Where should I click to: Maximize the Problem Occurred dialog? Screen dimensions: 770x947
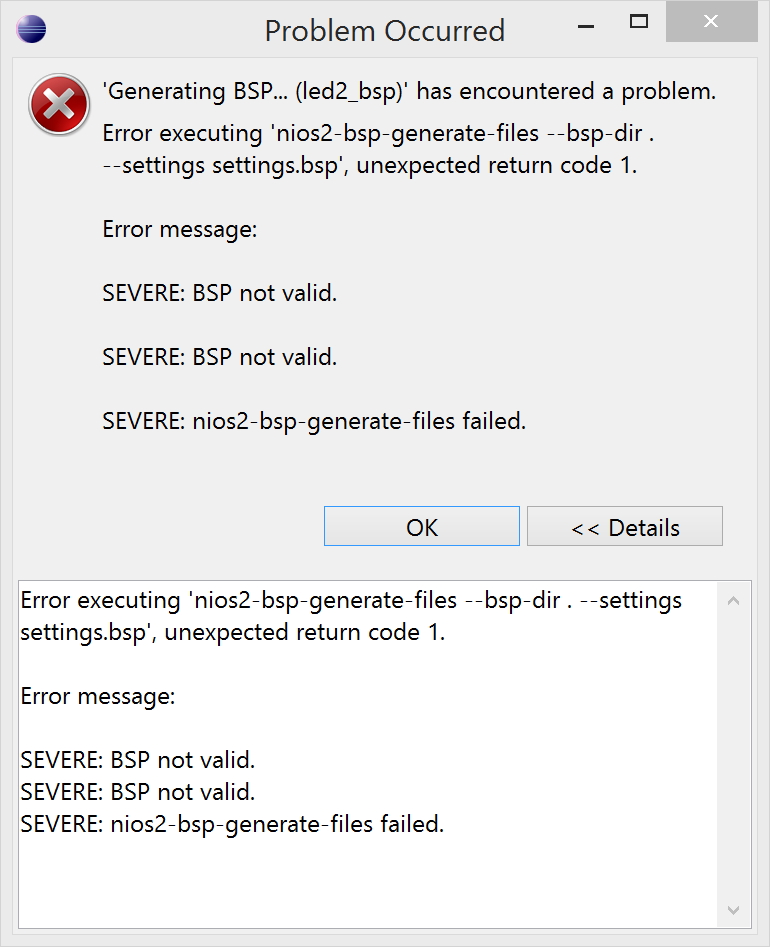click(x=639, y=21)
